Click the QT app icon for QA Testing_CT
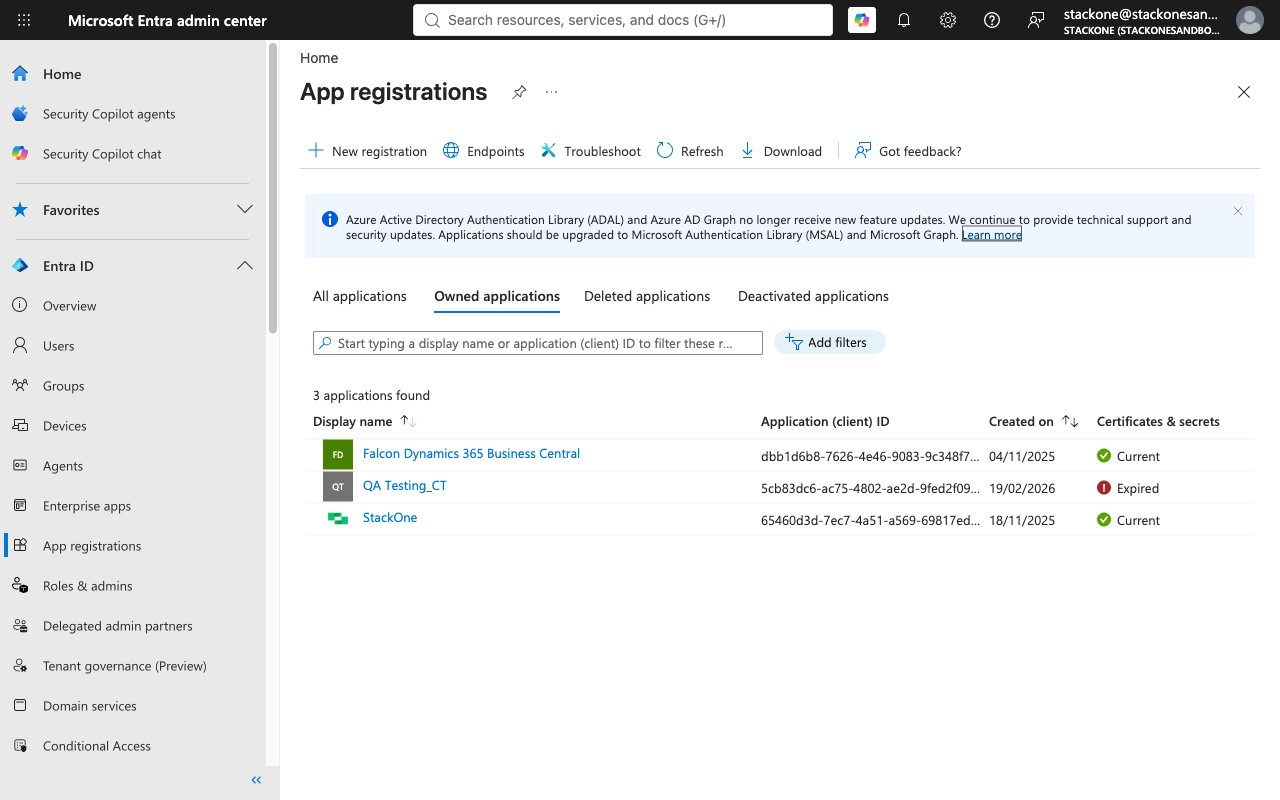Screen dimensions: 1280x800 tap(338, 487)
